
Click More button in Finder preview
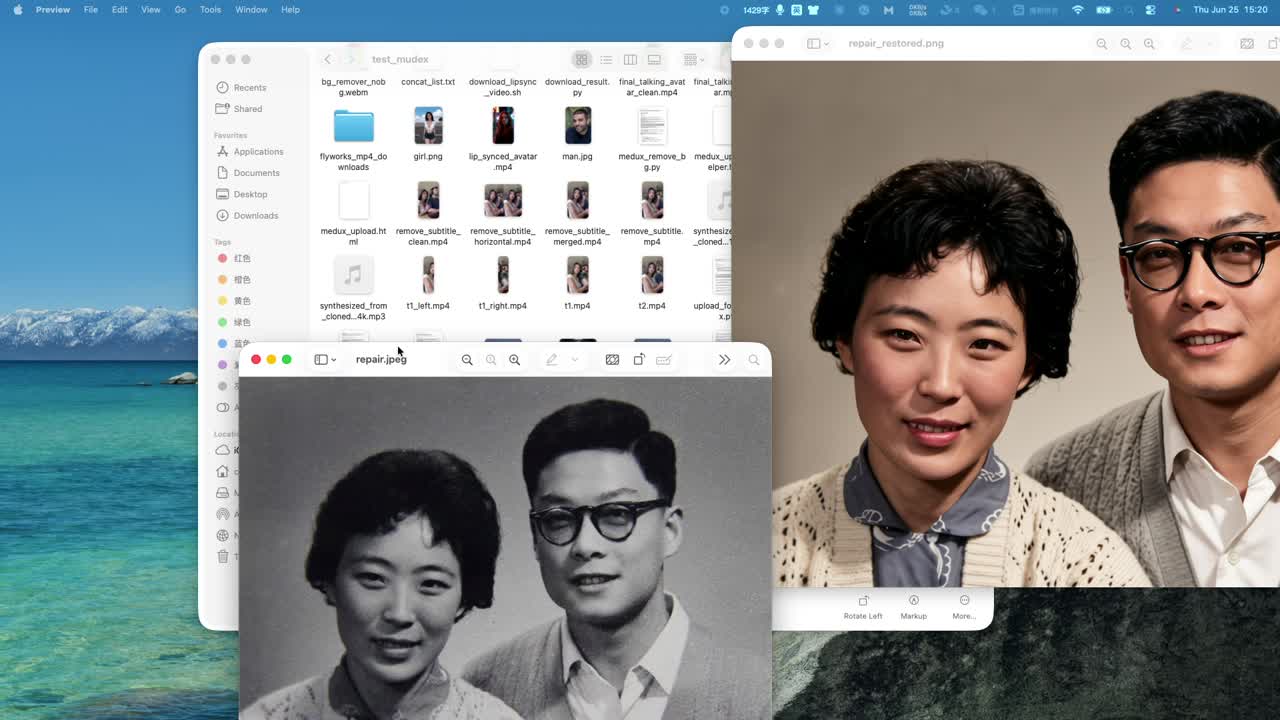[x=964, y=607]
